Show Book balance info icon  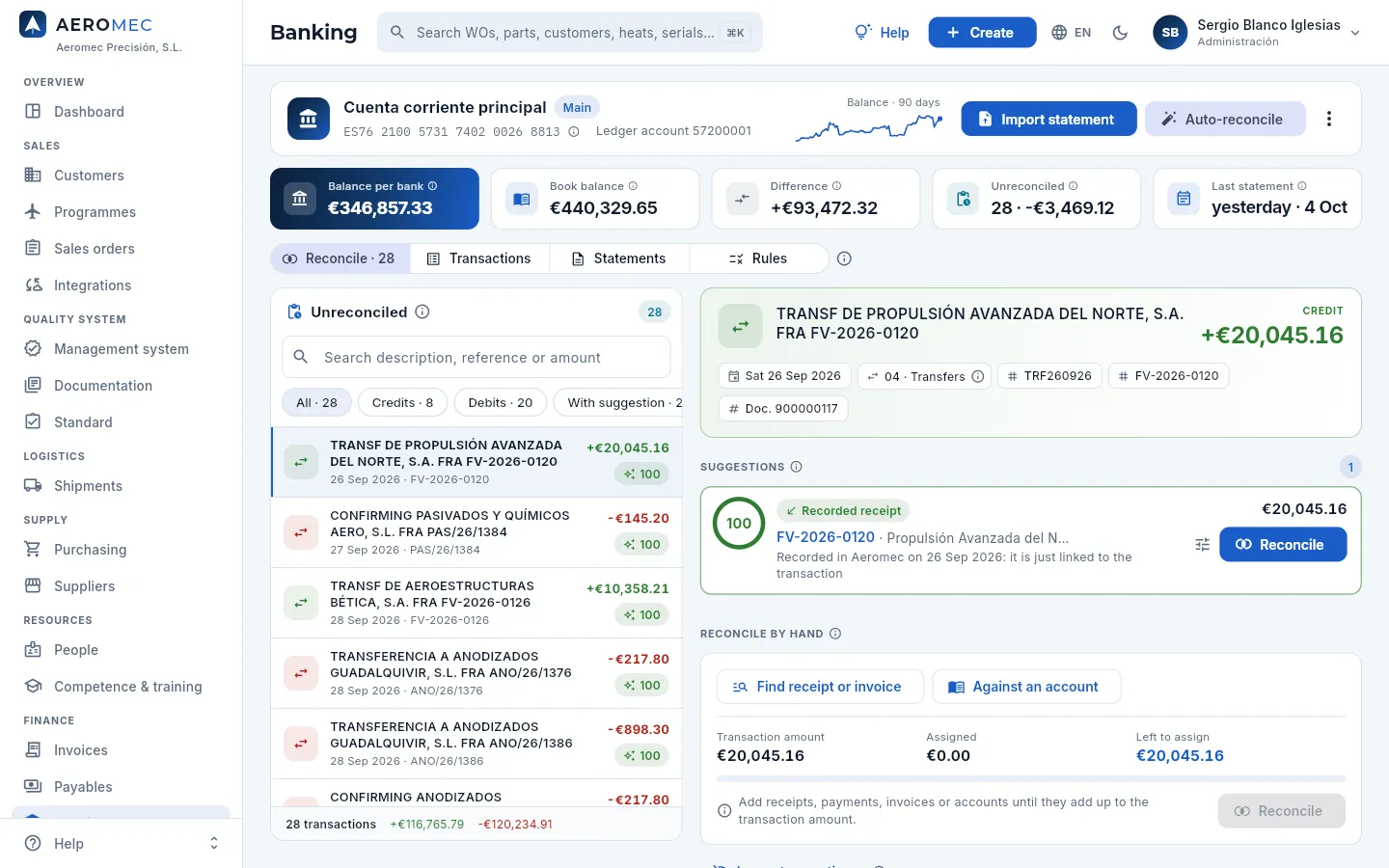point(633,186)
